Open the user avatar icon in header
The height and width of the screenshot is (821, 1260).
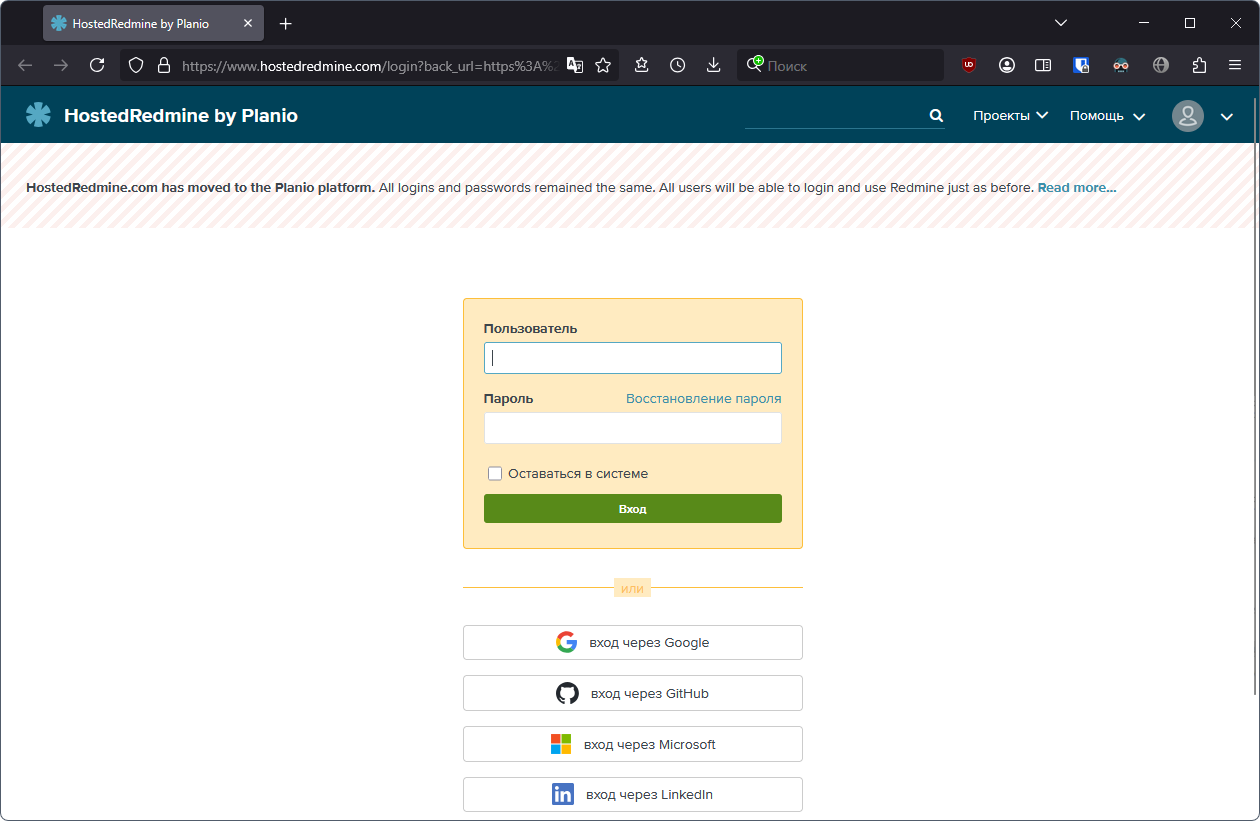[x=1188, y=116]
